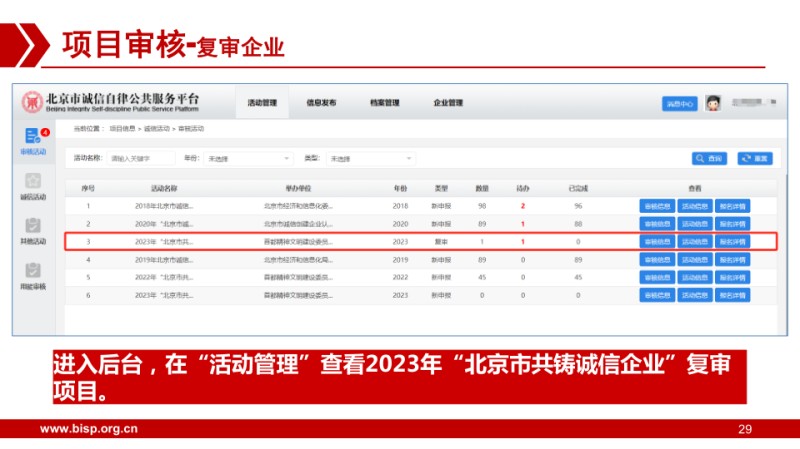Click 报名详情 button in row 1

(733, 206)
